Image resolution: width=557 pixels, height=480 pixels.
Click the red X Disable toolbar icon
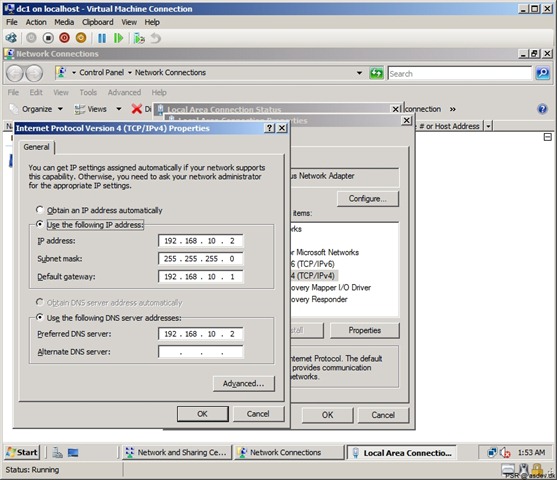136,109
